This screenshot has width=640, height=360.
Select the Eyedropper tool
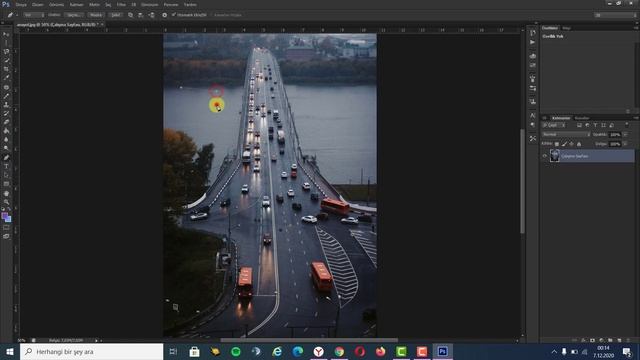(x=6, y=78)
